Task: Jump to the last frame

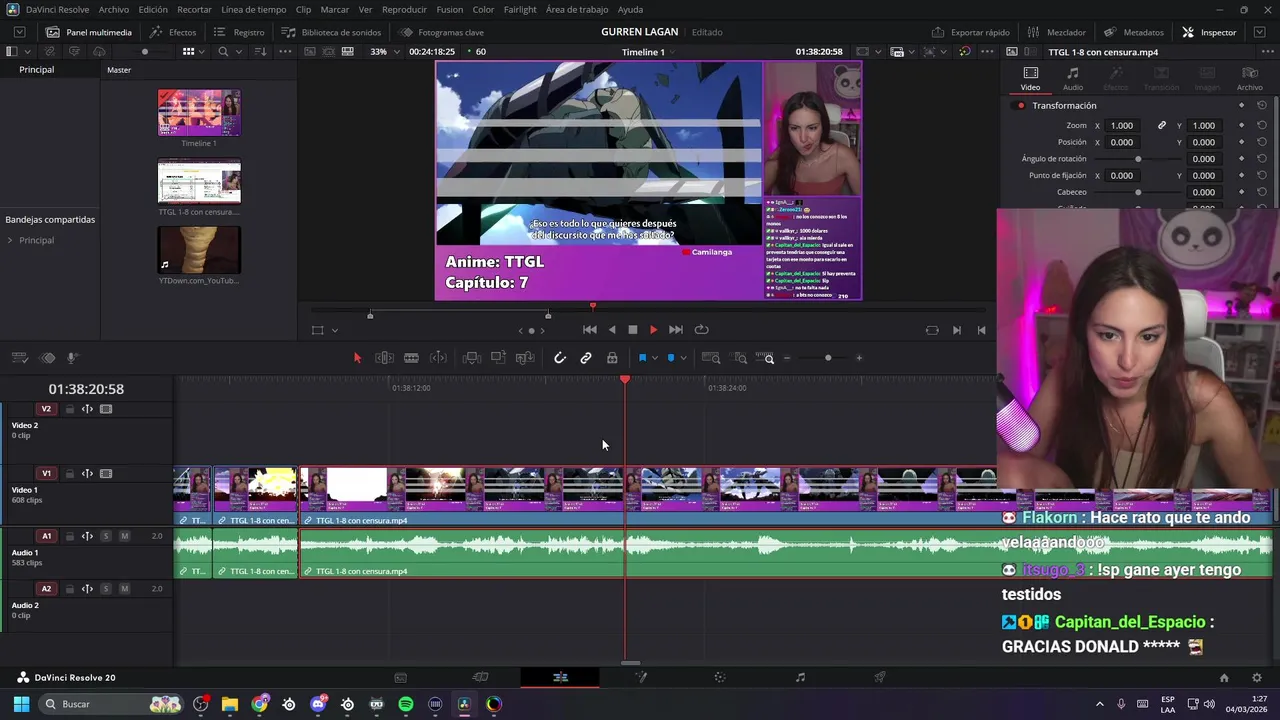Action: click(x=676, y=330)
